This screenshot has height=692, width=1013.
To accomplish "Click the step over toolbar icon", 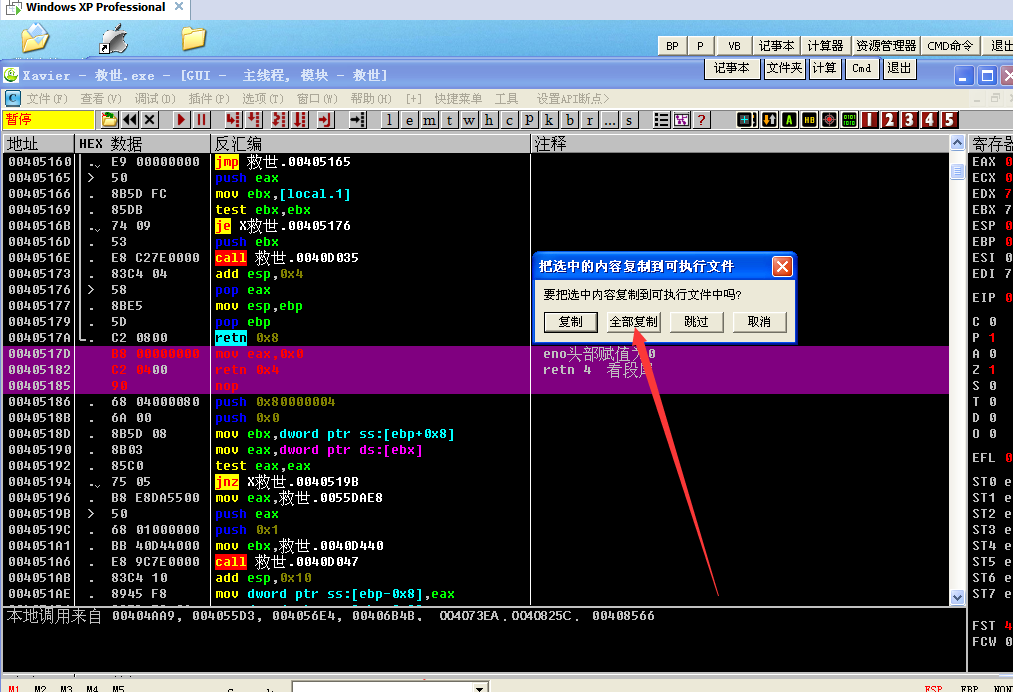I will coord(254,120).
